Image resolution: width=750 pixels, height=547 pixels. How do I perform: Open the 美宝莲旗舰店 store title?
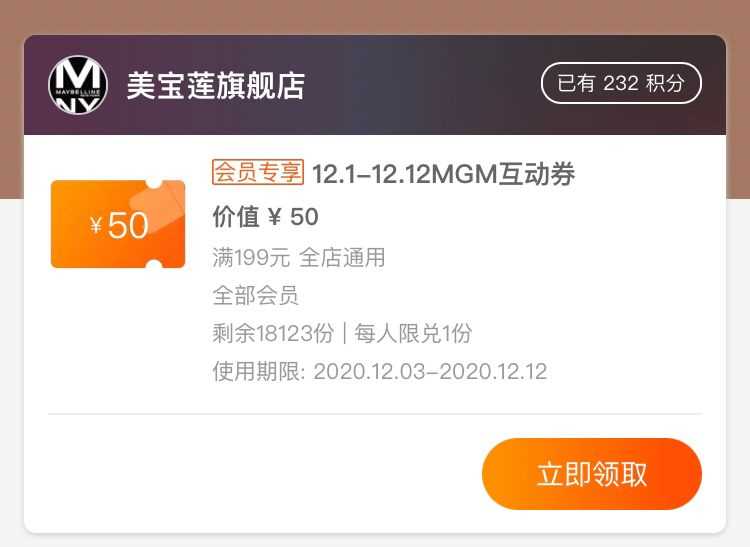(216, 86)
